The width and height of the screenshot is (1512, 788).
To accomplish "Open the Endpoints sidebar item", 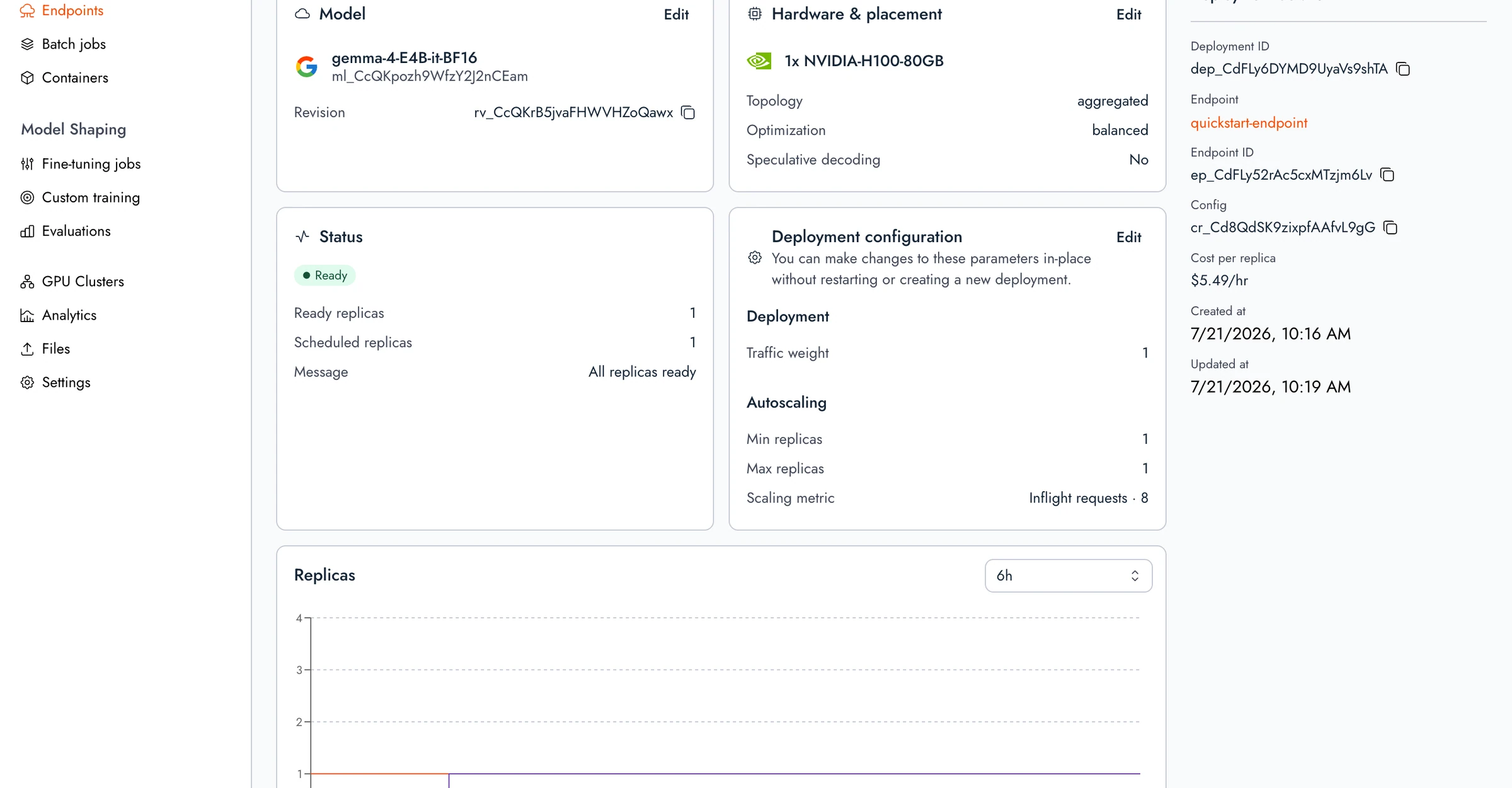I will 72,11.
